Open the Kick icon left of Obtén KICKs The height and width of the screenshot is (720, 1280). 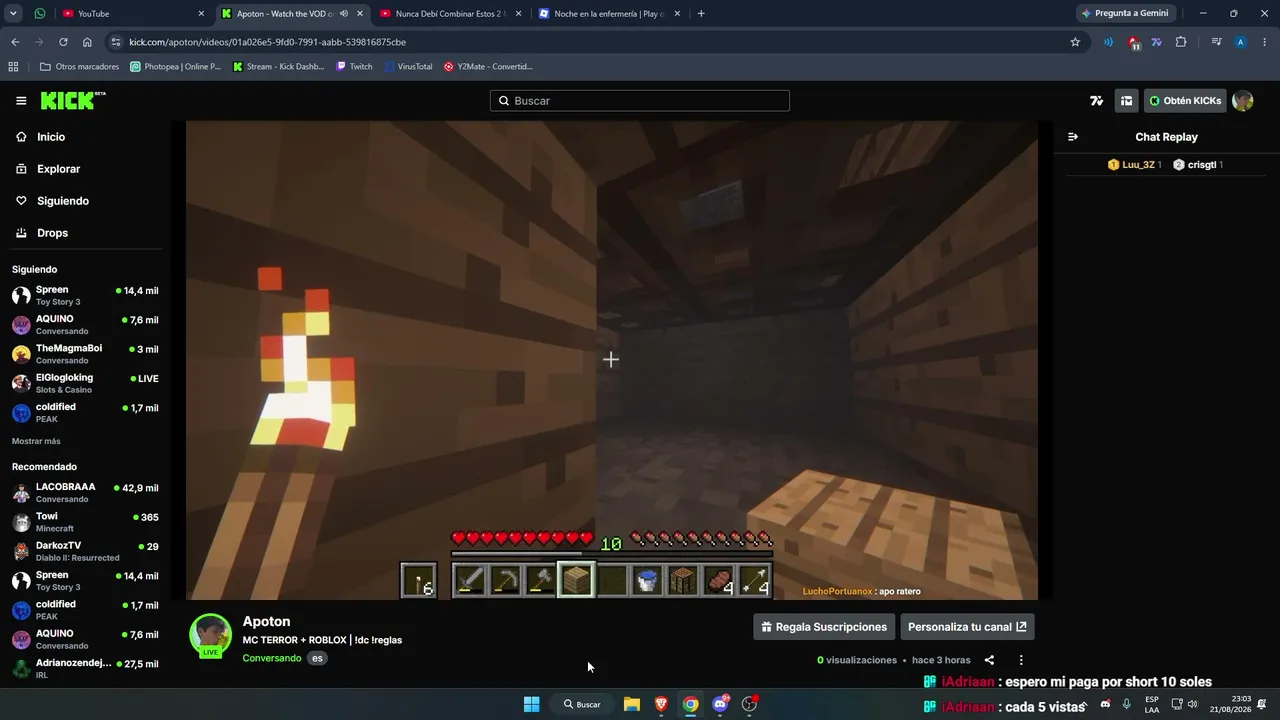point(1127,101)
